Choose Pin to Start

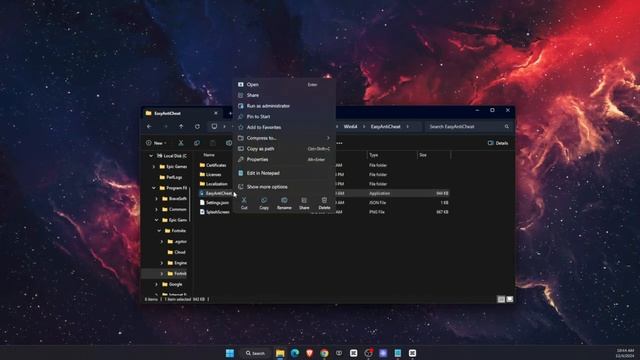284,116
